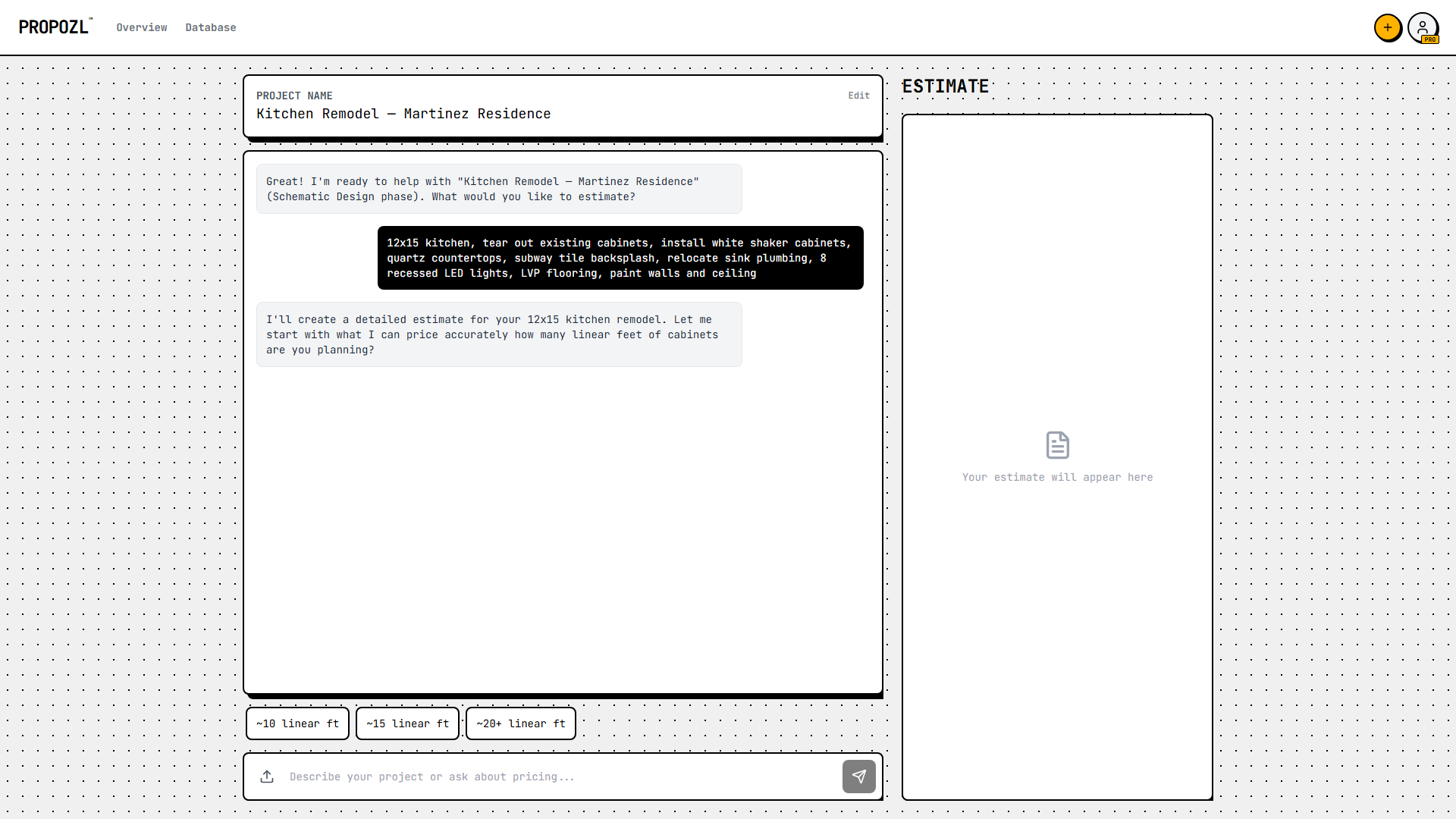1456x819 pixels.
Task: Pick the ~20+ linear ft option
Action: click(x=520, y=723)
